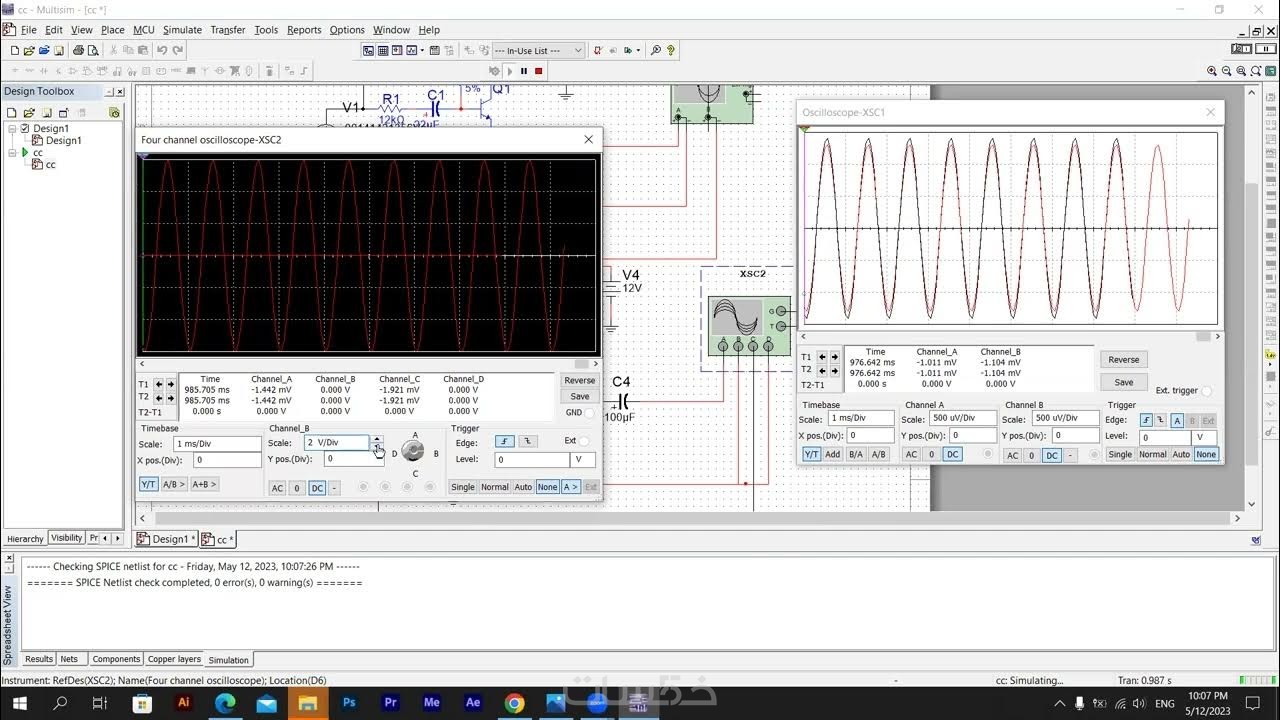Rotate the channel selector knob in XSC2
Viewport: 1280px width, 720px height.
(x=413, y=452)
